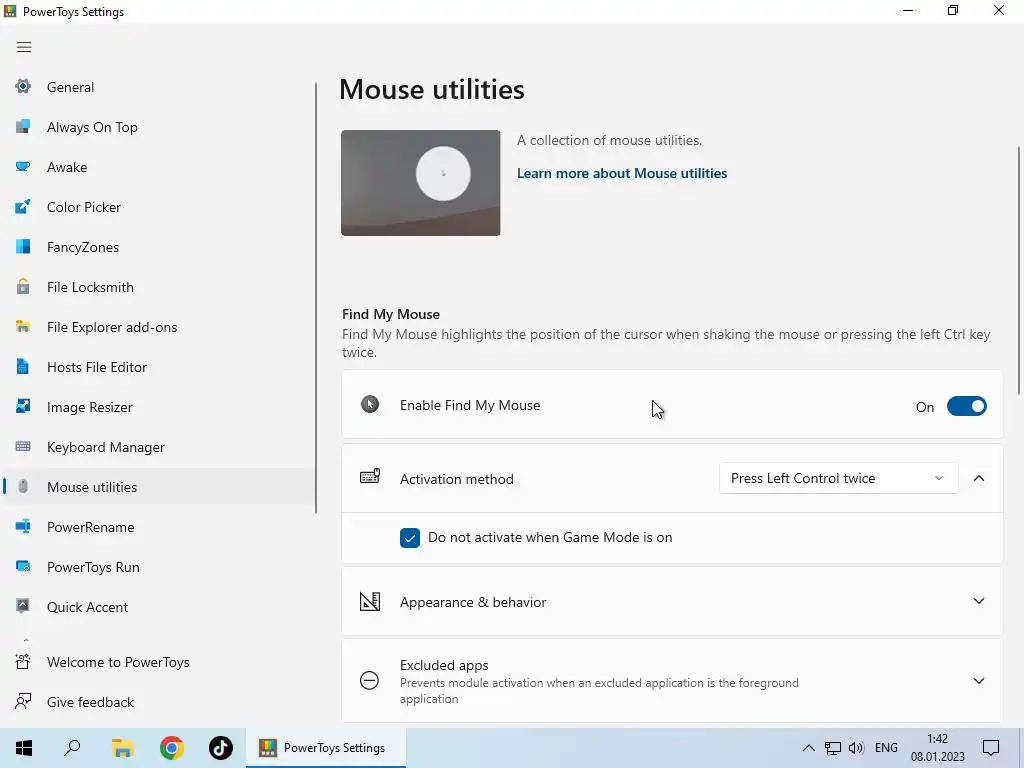
Task: Click the taskbar clock and date
Action: tap(937, 748)
